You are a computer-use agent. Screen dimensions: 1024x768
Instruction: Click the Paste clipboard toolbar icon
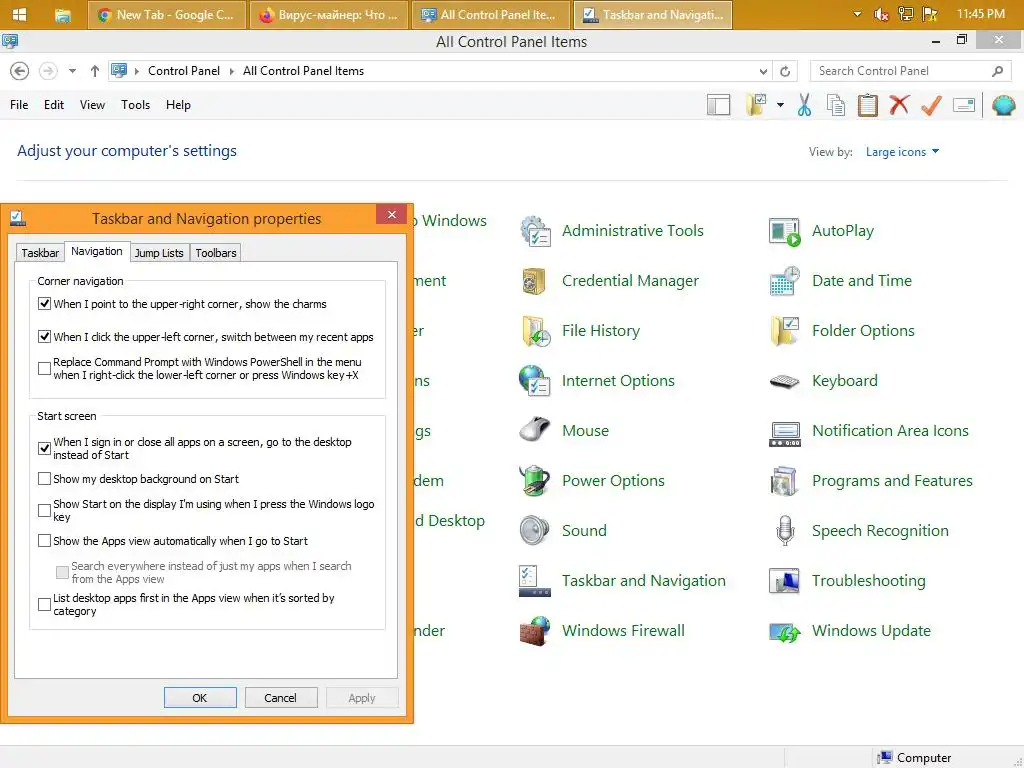click(x=867, y=105)
